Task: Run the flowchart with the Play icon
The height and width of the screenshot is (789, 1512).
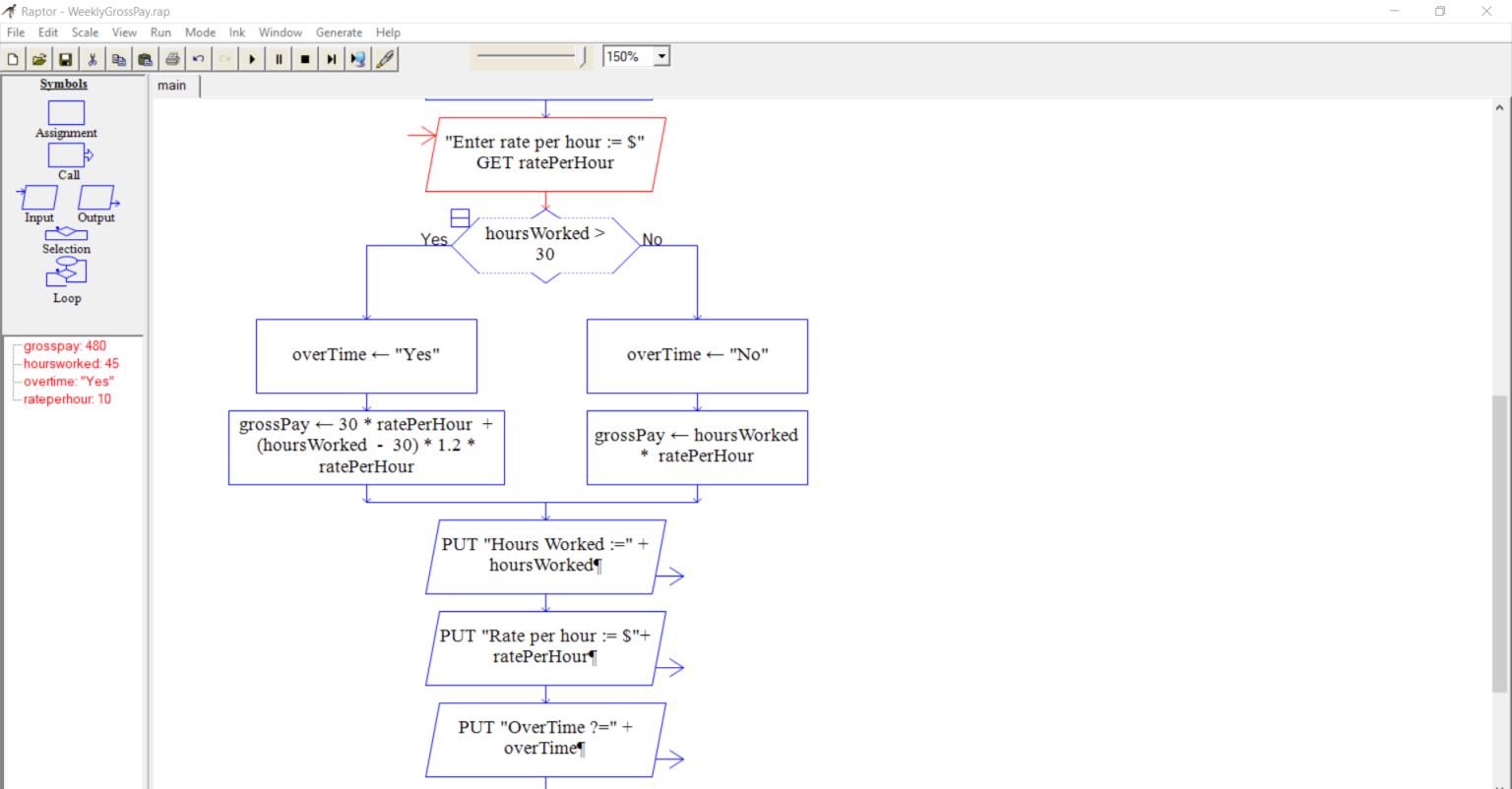Action: (251, 58)
